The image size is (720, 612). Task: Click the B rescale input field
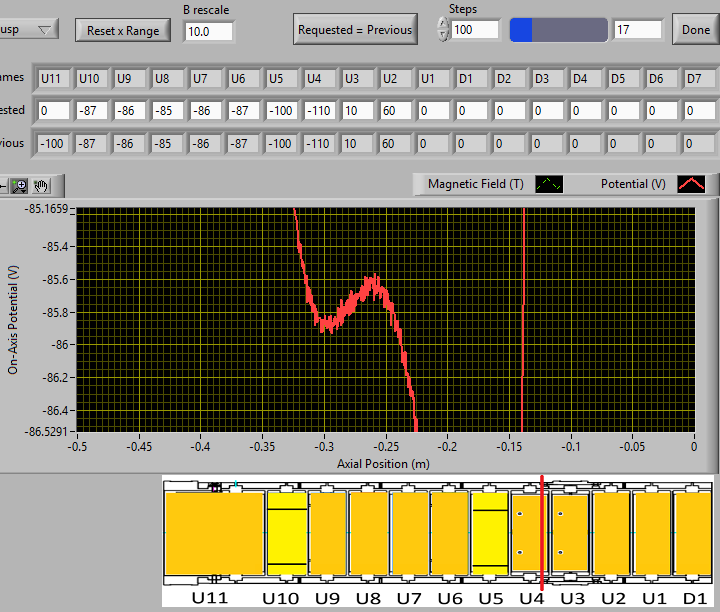pyautogui.click(x=209, y=31)
